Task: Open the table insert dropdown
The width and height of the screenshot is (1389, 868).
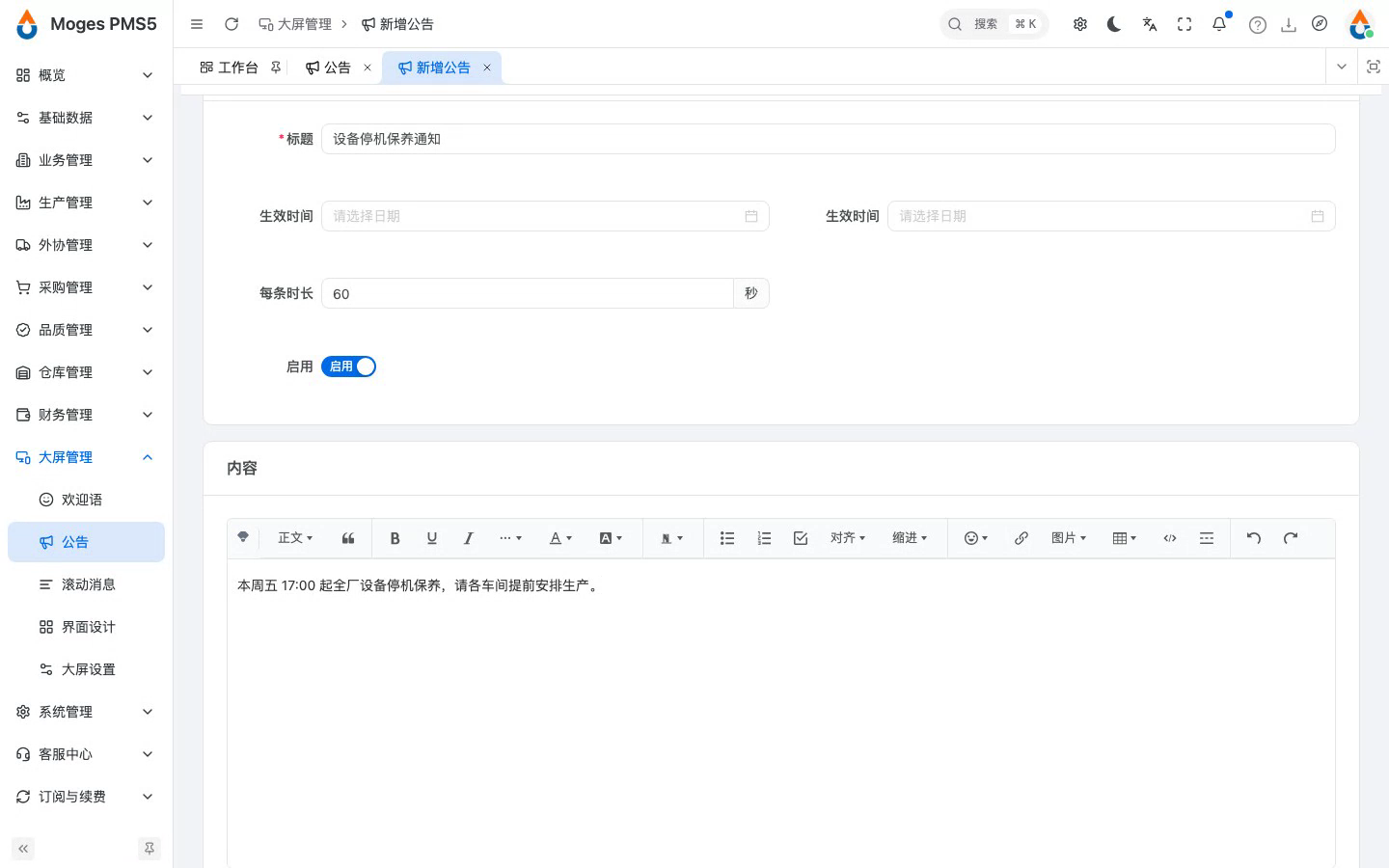Action: 1125,538
